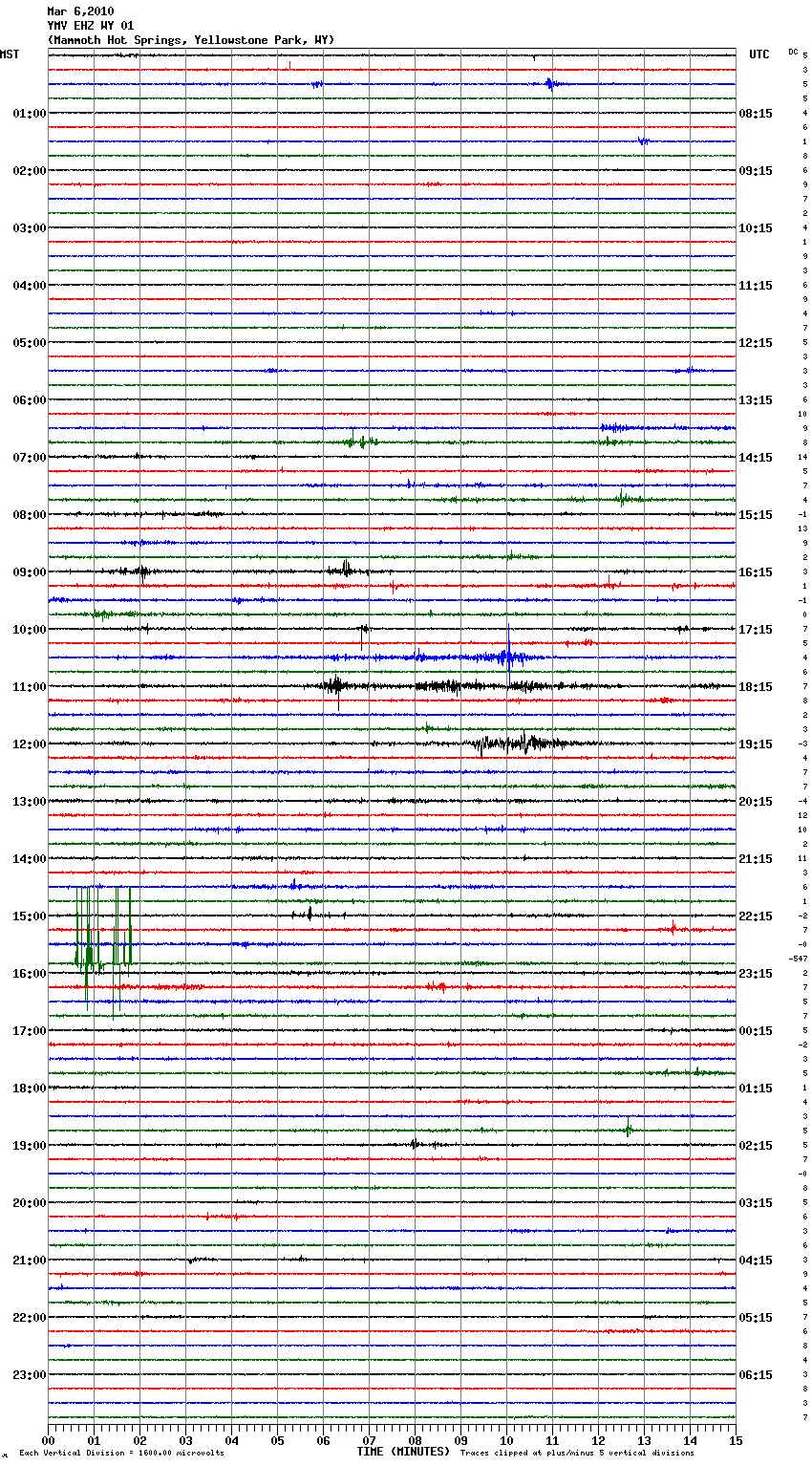This screenshot has width=812, height=1466.
Task: Click the -547 DC offset value
Action: [798, 959]
